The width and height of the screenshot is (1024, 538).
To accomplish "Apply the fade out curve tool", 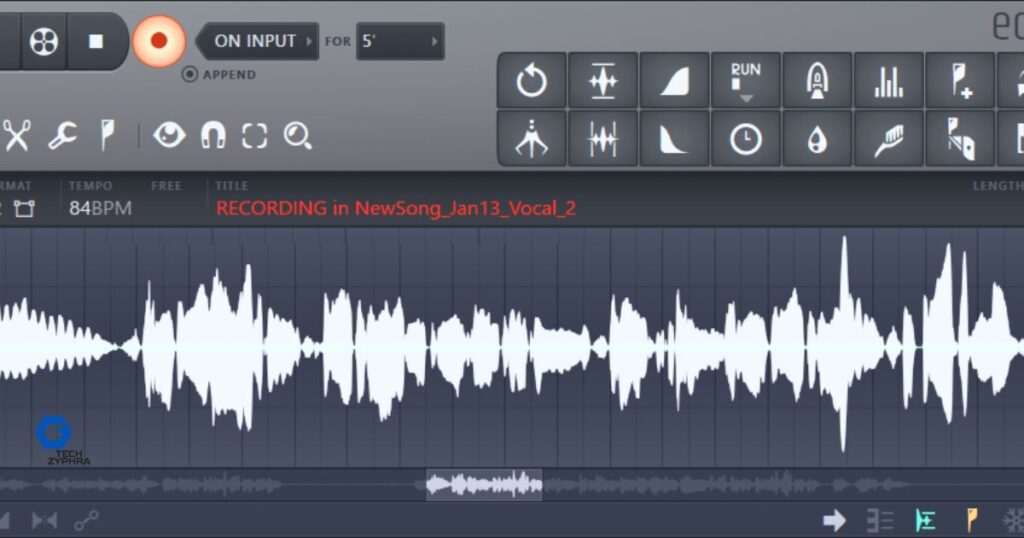I will coord(674,138).
